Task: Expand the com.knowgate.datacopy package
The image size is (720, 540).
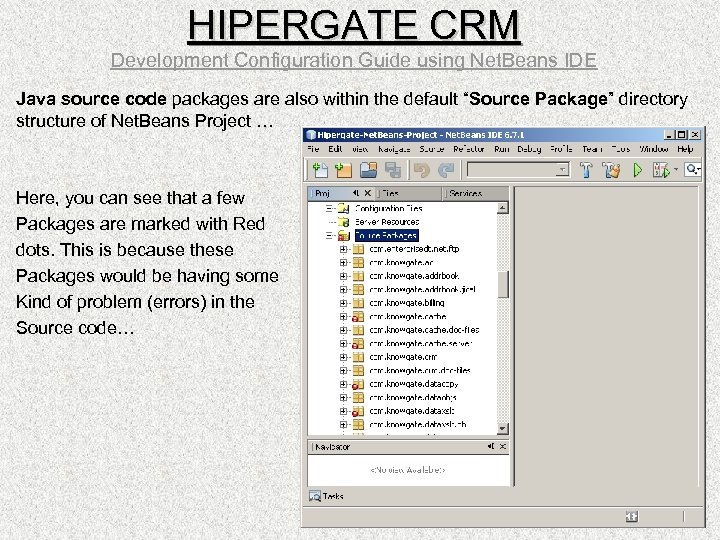Action: (x=343, y=384)
